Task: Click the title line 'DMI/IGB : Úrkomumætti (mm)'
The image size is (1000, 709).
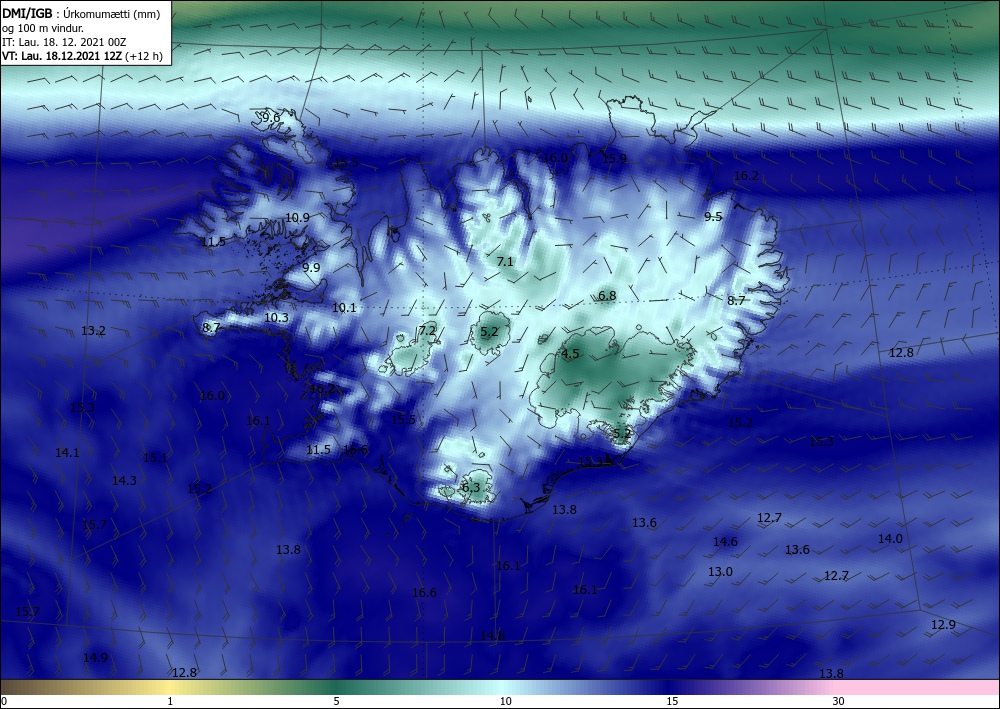Action: (x=81, y=14)
